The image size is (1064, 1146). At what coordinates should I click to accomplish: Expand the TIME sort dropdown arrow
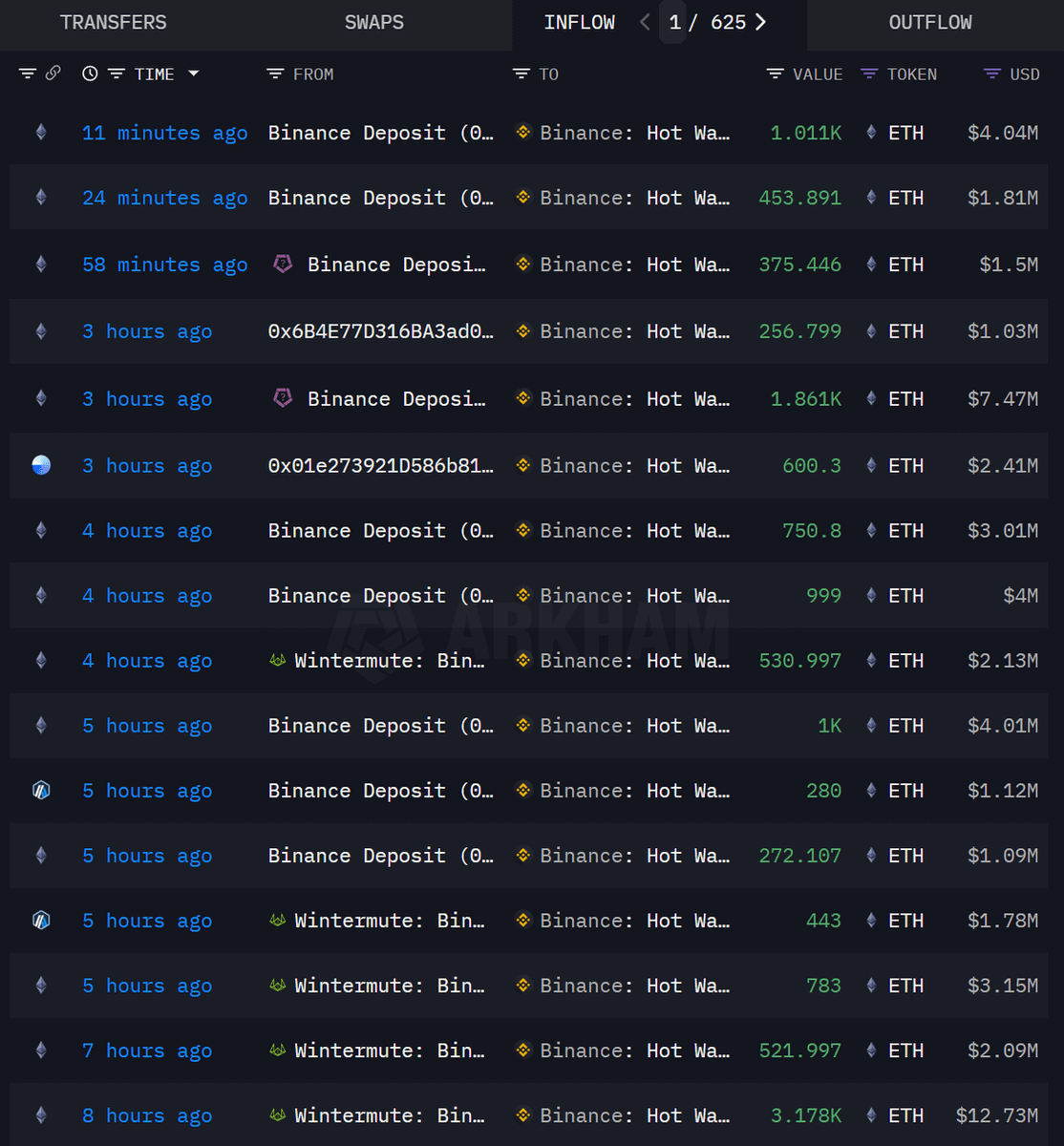click(x=194, y=74)
